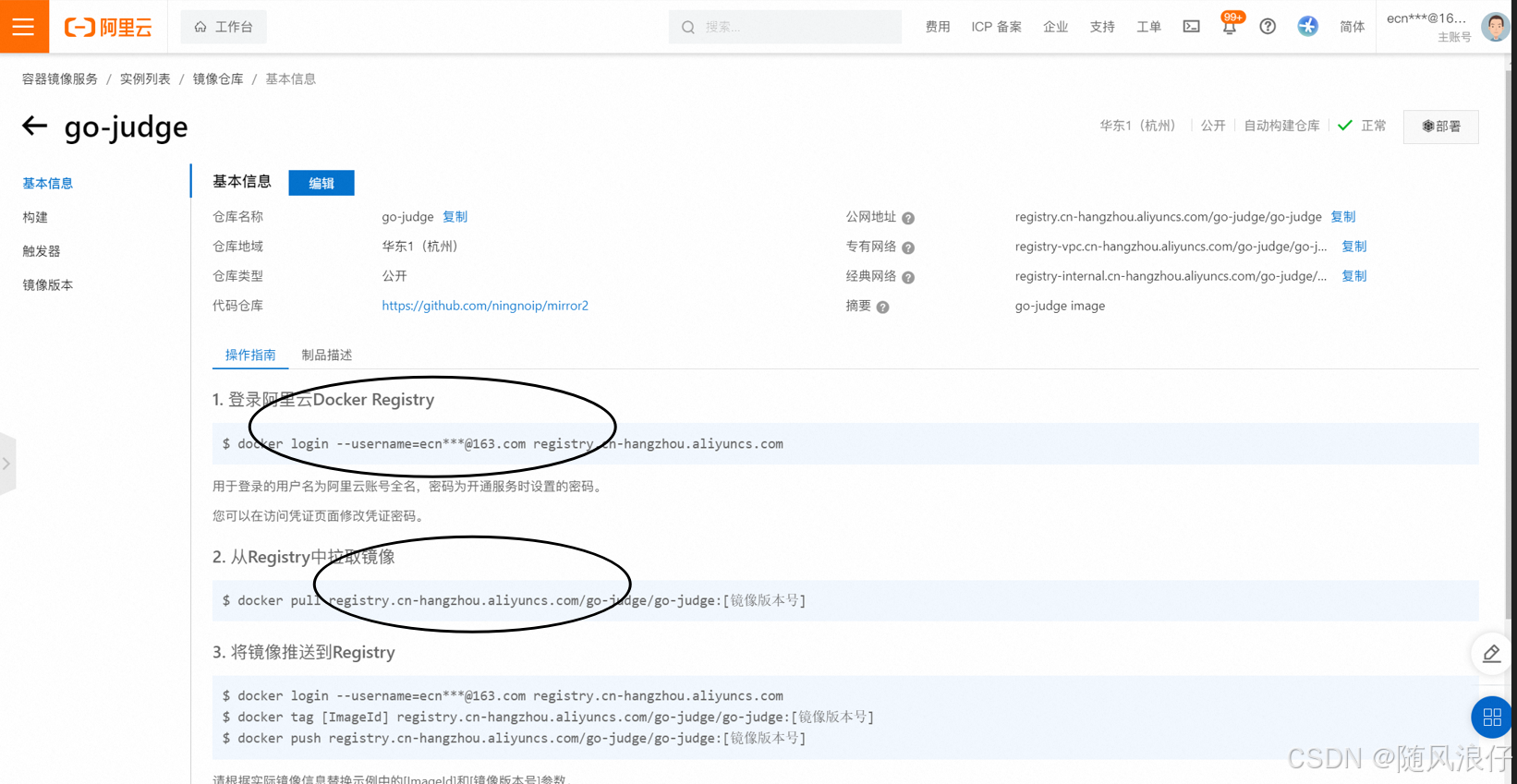Click the help icon beside 经典网络

pyautogui.click(x=908, y=277)
